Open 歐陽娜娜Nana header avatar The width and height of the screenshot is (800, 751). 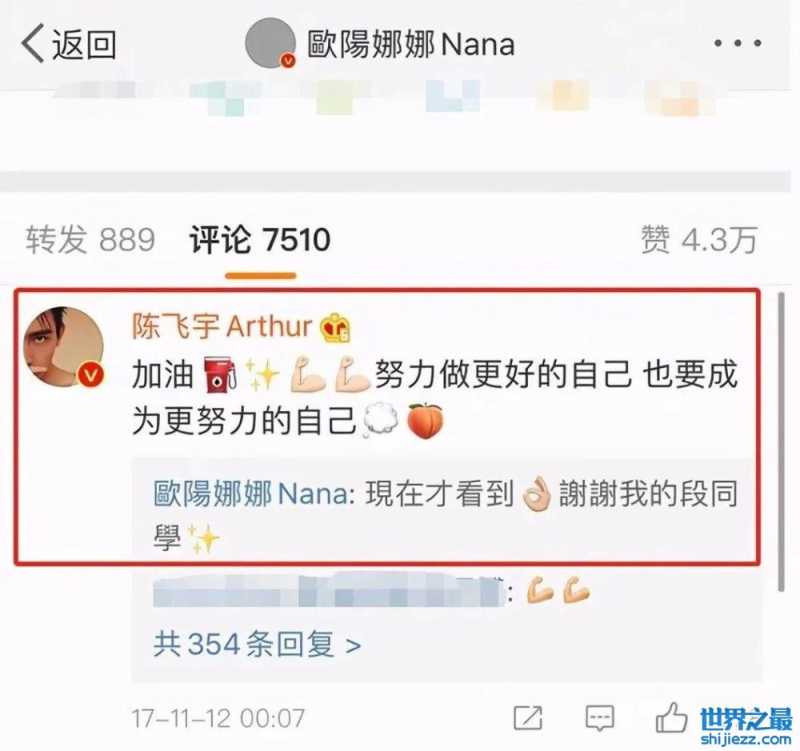(270, 43)
